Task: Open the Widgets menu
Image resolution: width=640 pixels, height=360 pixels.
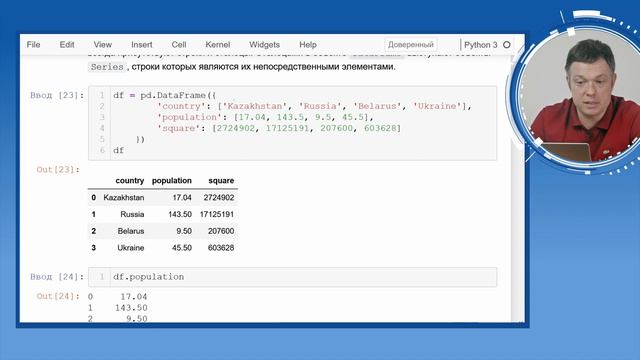Action: 264,44
